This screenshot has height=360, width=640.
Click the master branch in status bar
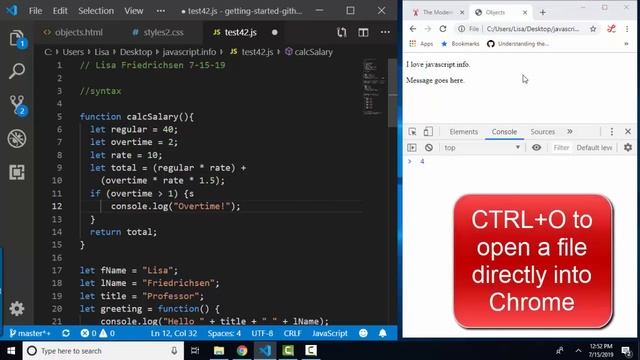pyautogui.click(x=31, y=333)
